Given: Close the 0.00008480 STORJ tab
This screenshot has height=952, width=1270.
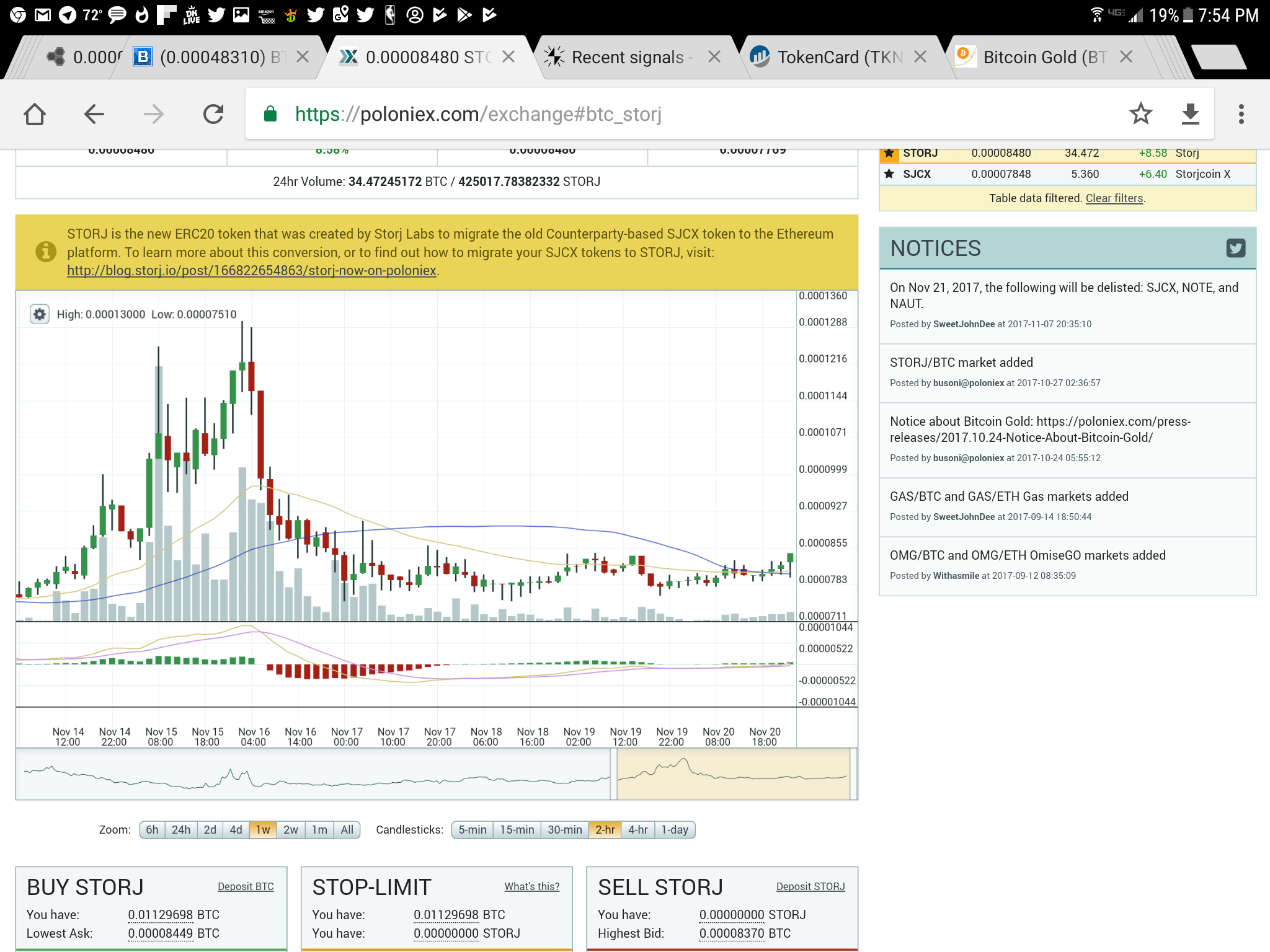Looking at the screenshot, I should pos(508,57).
